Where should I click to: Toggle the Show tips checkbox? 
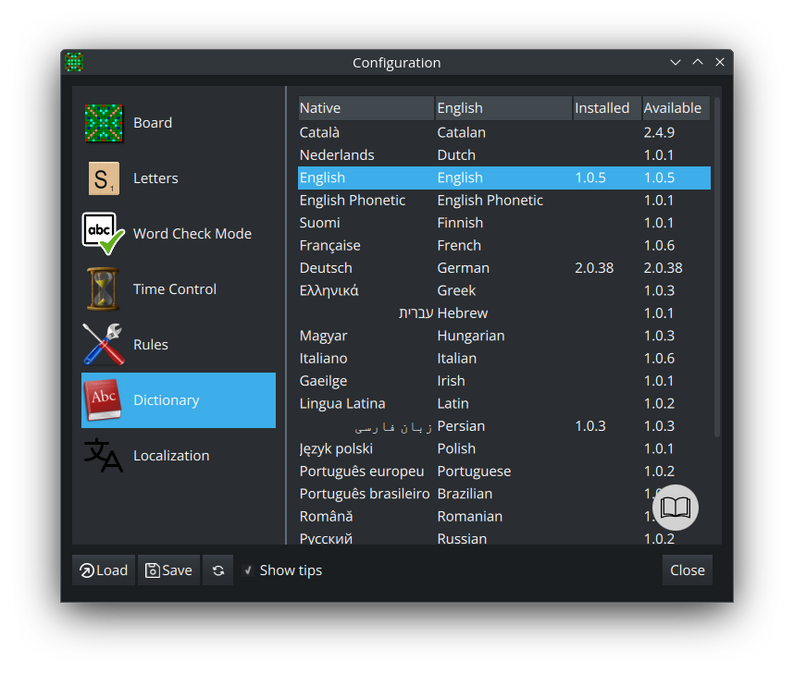[248, 571]
